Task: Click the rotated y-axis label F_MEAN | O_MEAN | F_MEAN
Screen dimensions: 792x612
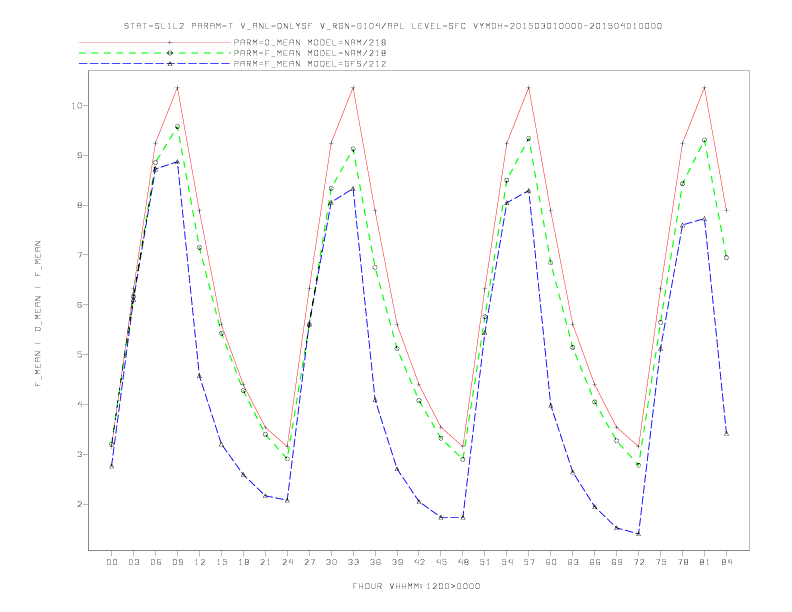Action: (38, 314)
